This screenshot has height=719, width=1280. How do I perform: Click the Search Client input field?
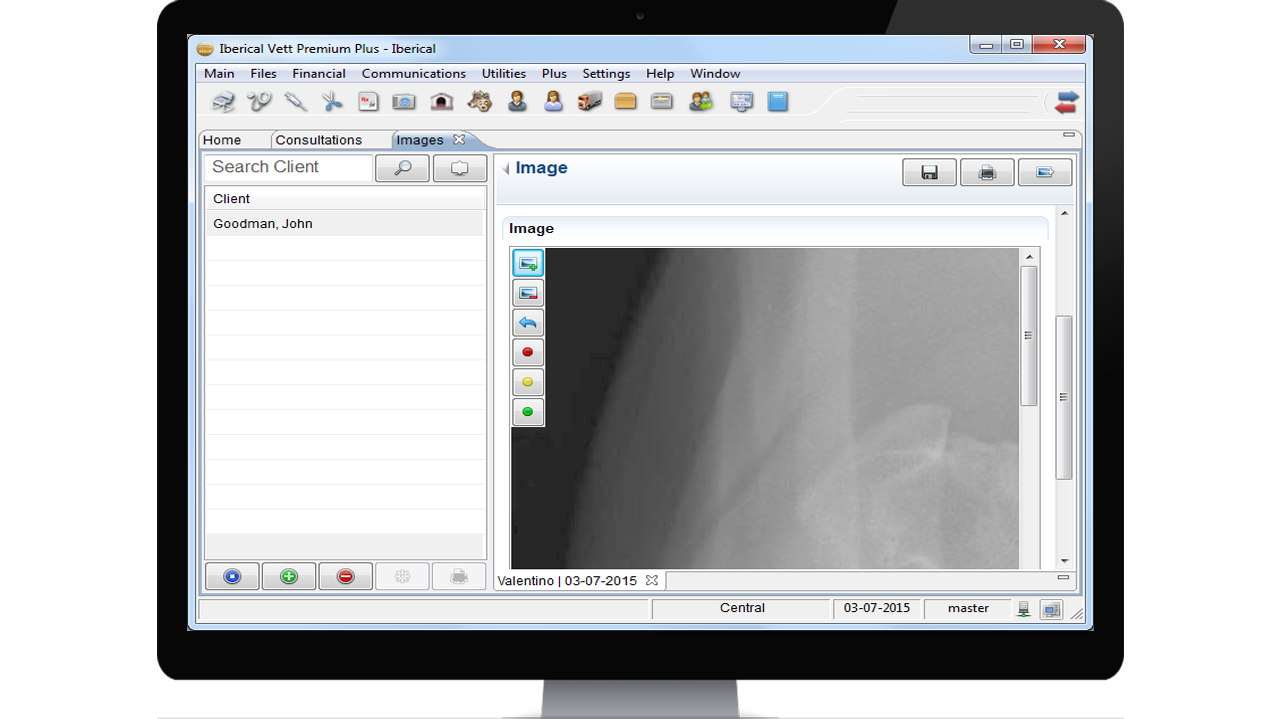click(288, 167)
